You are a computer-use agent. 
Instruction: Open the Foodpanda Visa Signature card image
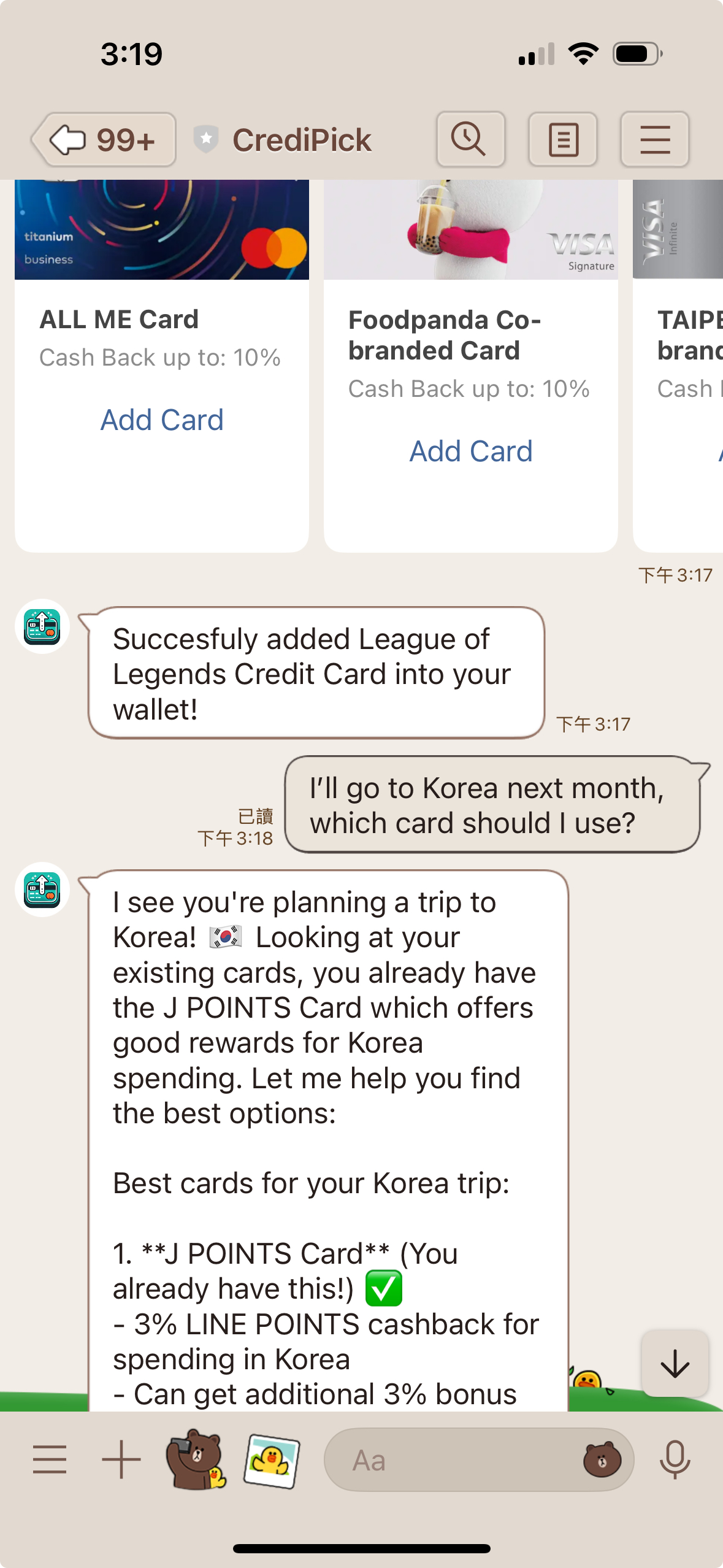(470, 230)
